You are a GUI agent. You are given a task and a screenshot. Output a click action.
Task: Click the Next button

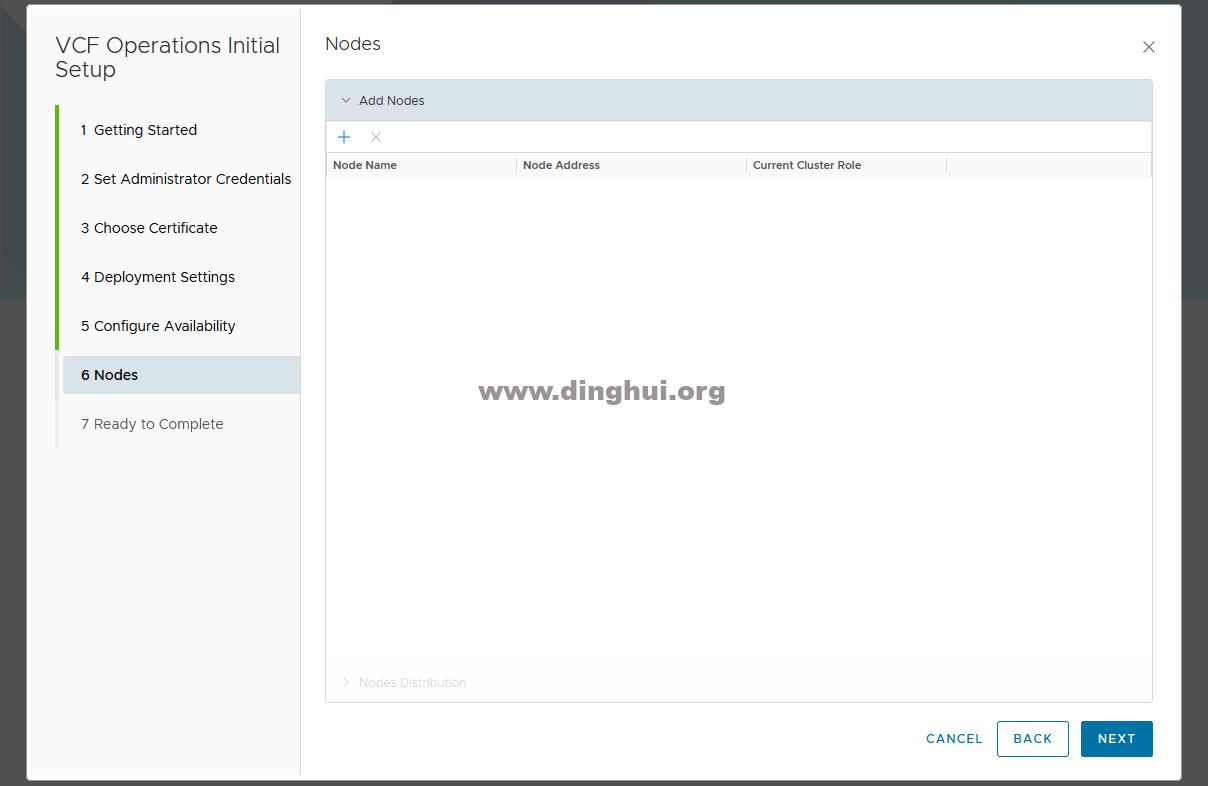pos(1117,739)
